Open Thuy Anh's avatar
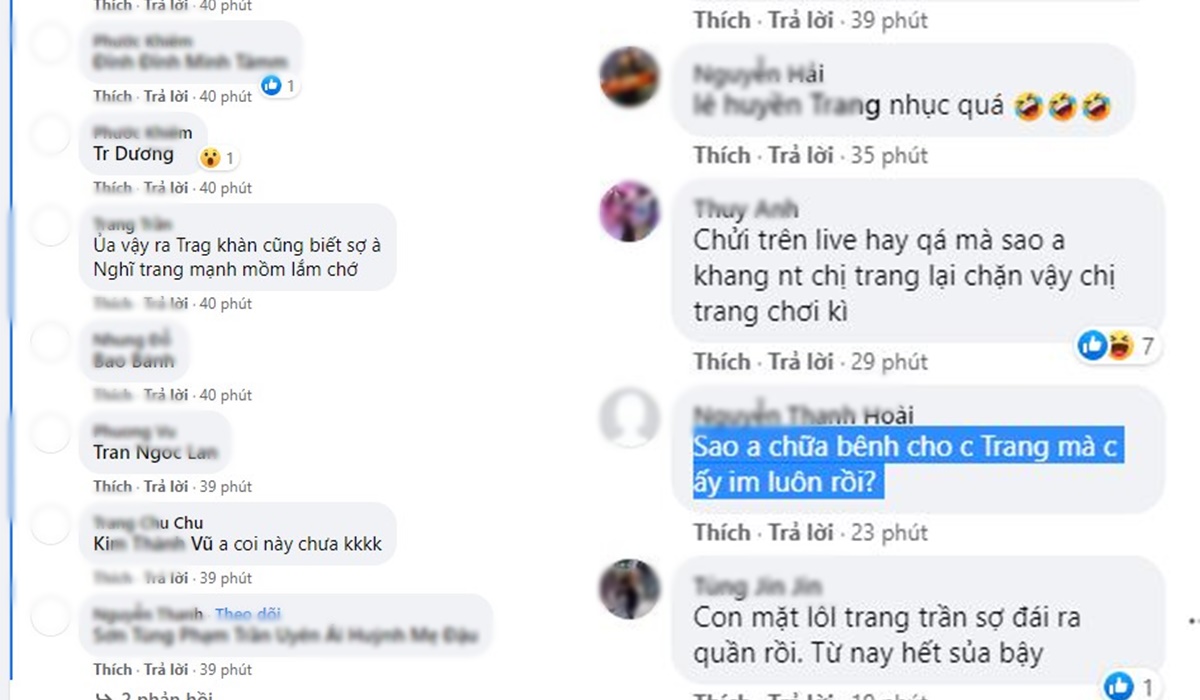Viewport: 1200px width, 700px height. click(x=629, y=211)
